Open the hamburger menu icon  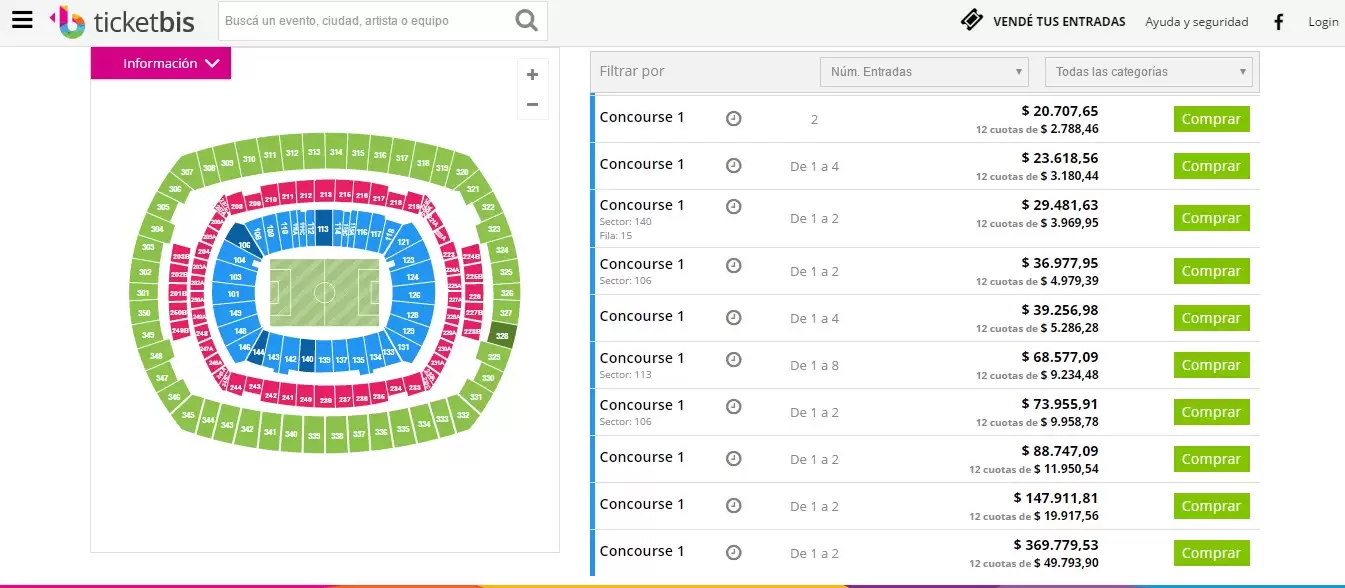(x=22, y=20)
